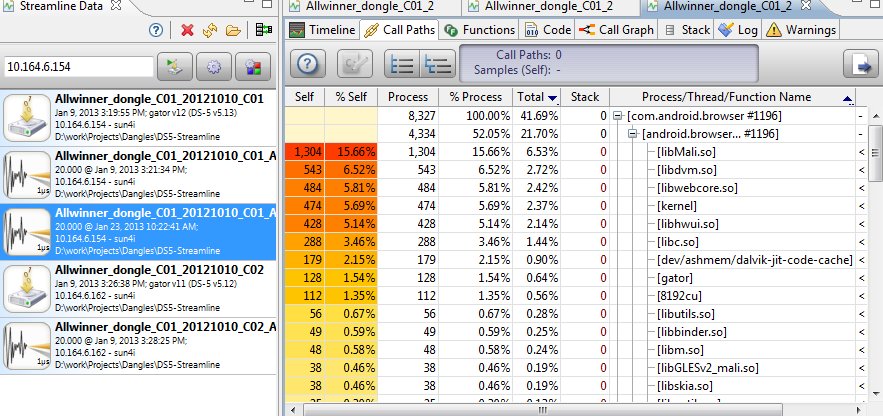Expand all call path rows button

coord(402,64)
